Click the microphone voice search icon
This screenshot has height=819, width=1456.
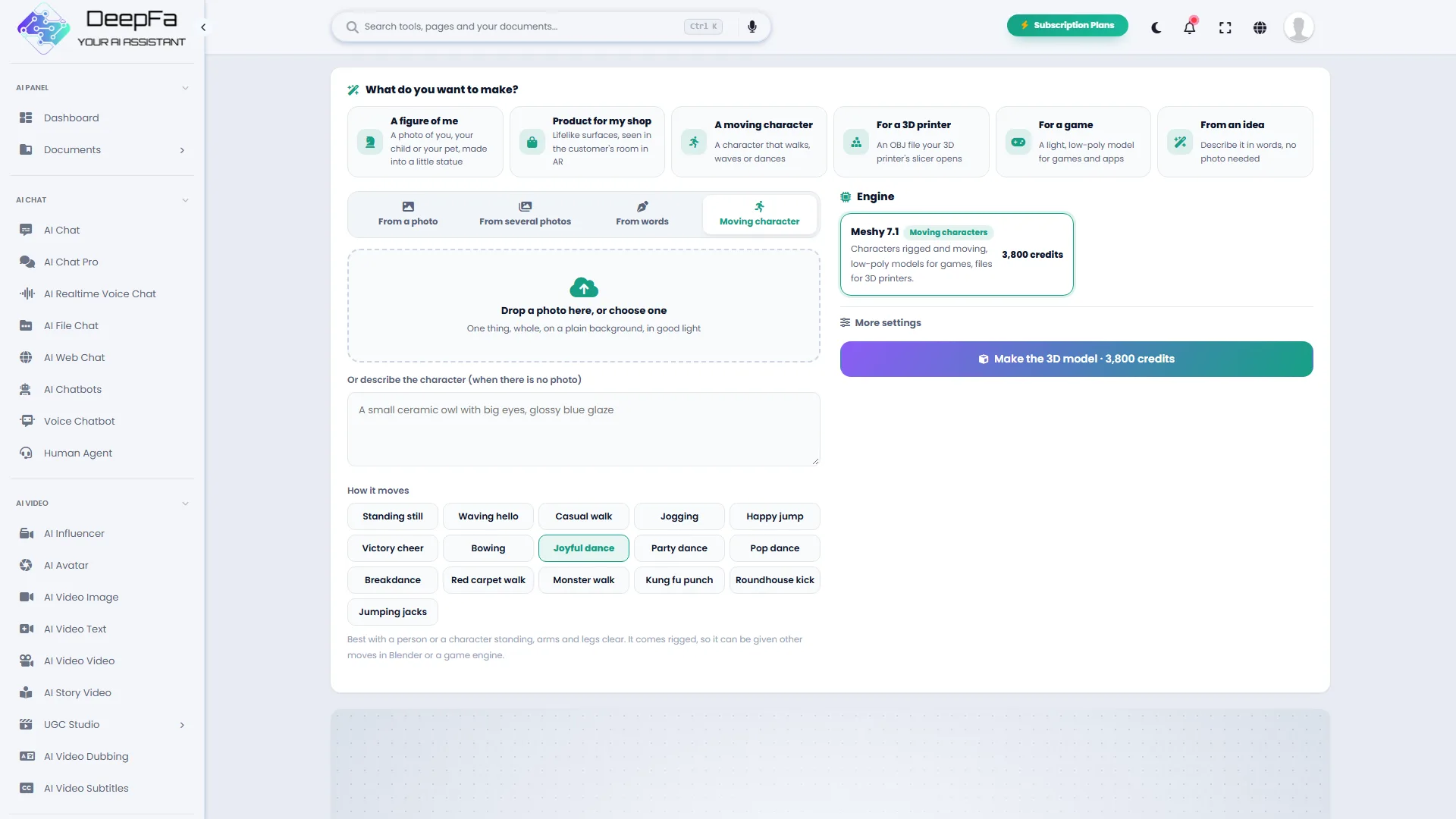(x=752, y=27)
